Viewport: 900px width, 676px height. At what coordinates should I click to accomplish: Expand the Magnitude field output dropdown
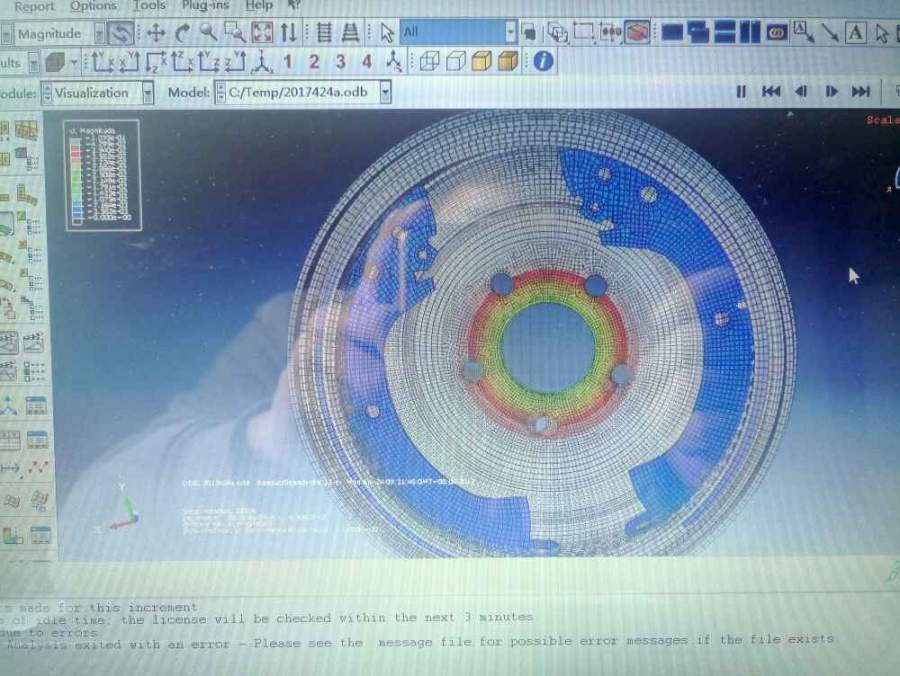[99, 34]
